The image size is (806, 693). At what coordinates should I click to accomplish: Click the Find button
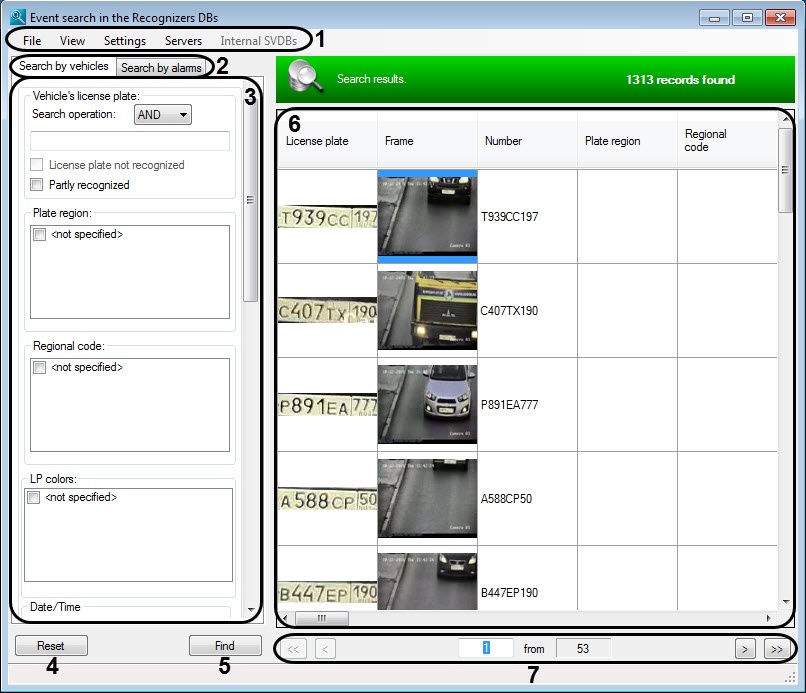225,646
